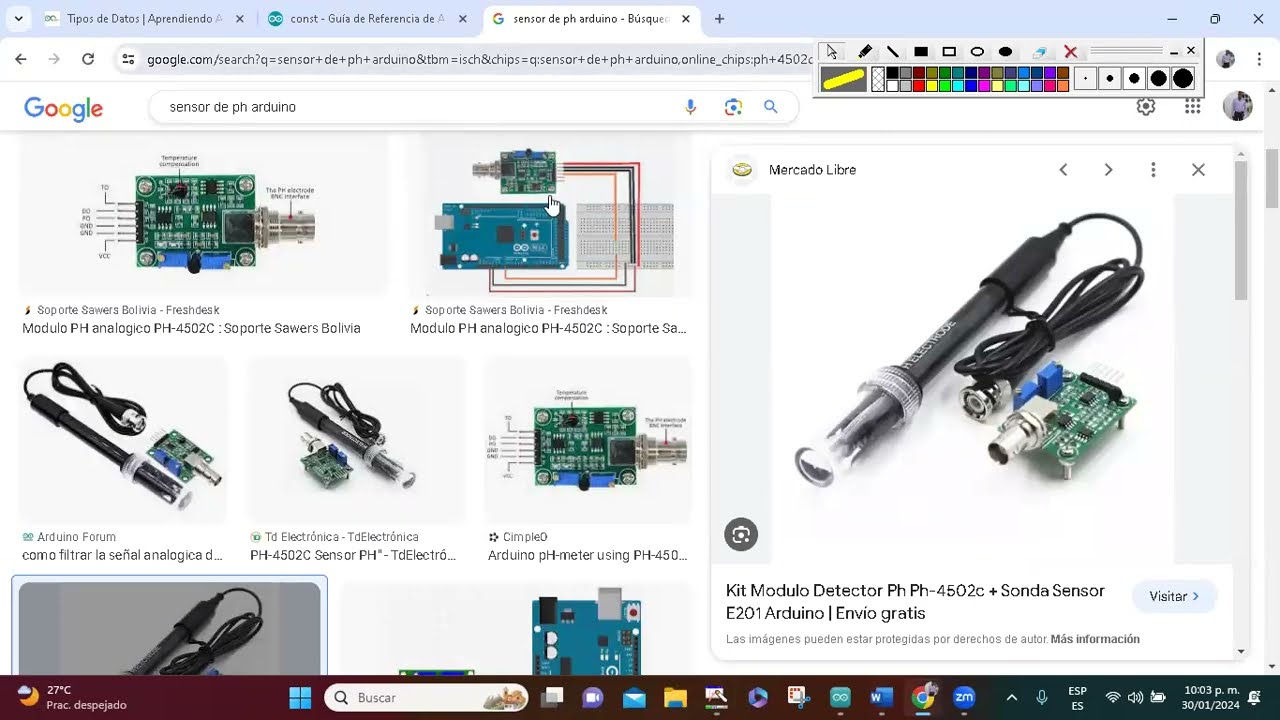Screen dimensions: 1280x720
Task: Select the outlined rectangle tool
Action: point(949,52)
